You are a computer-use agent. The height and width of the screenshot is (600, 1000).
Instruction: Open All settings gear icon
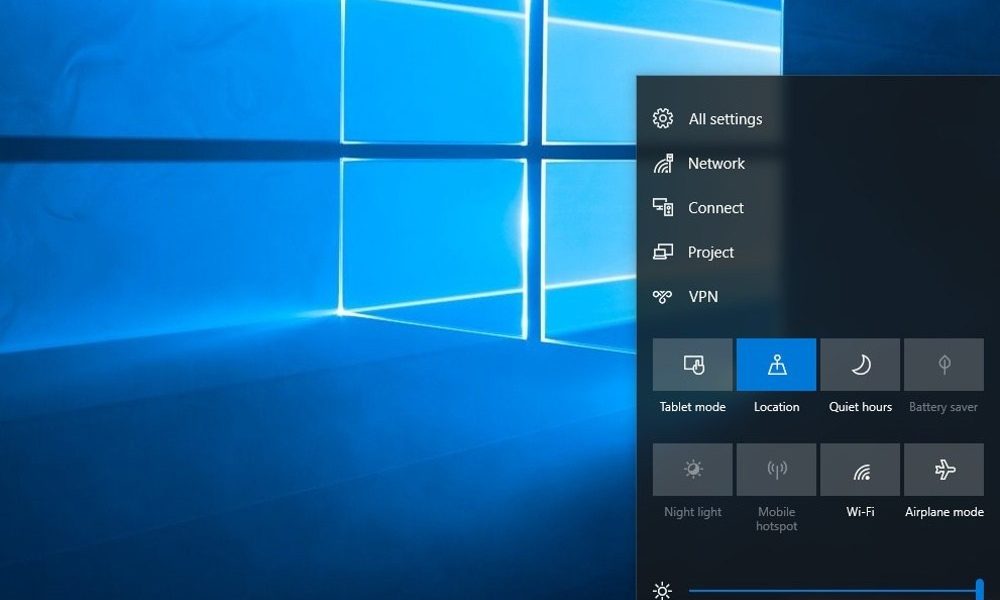[663, 119]
